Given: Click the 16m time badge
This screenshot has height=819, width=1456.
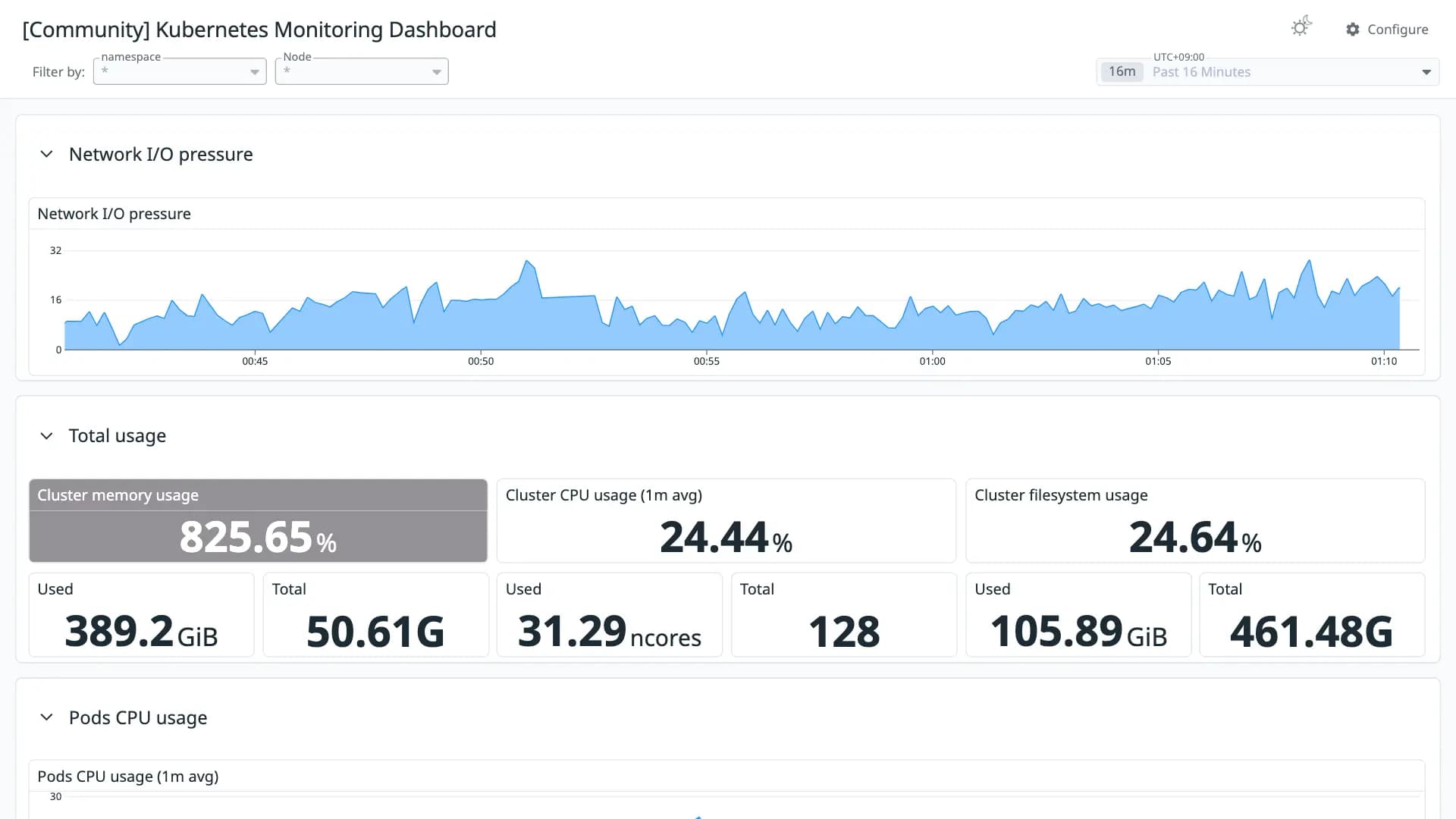Looking at the screenshot, I should [x=1122, y=72].
